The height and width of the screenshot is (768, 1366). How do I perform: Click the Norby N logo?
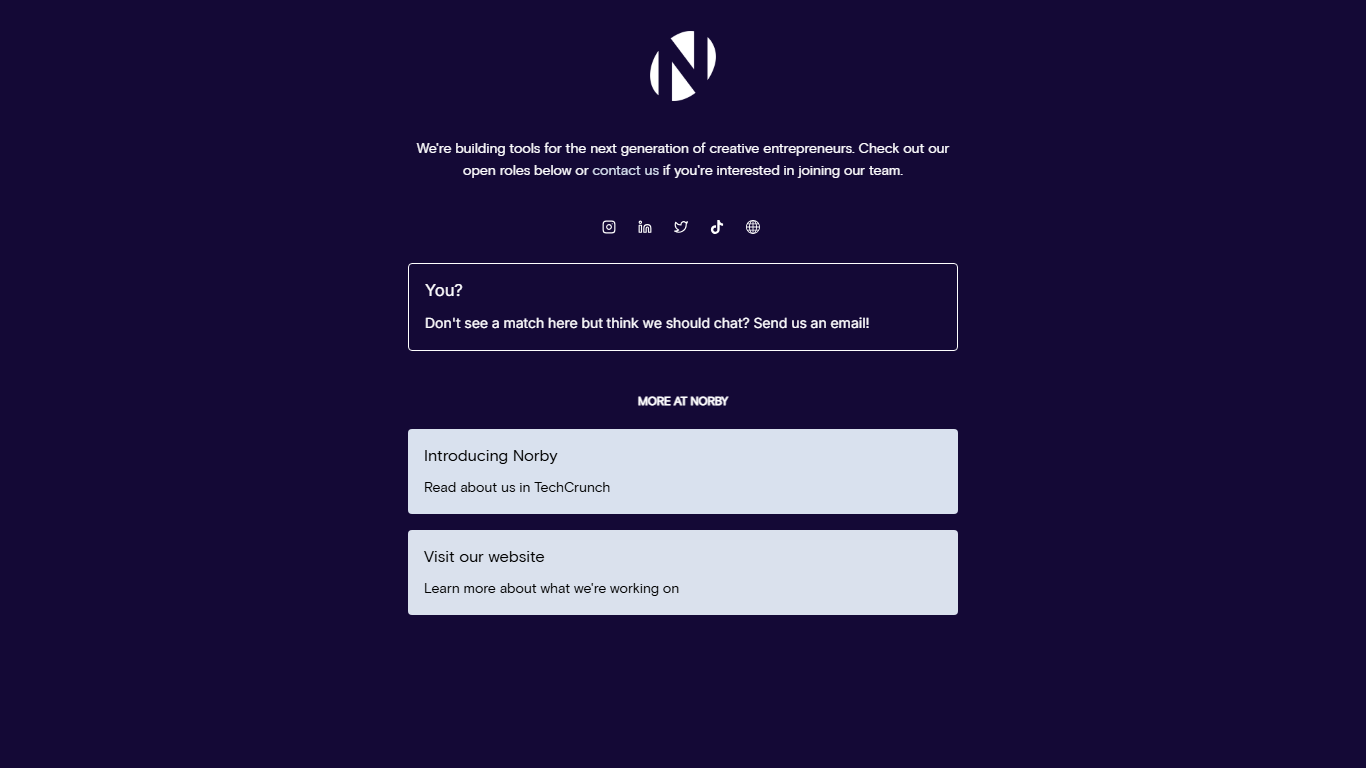tap(683, 66)
